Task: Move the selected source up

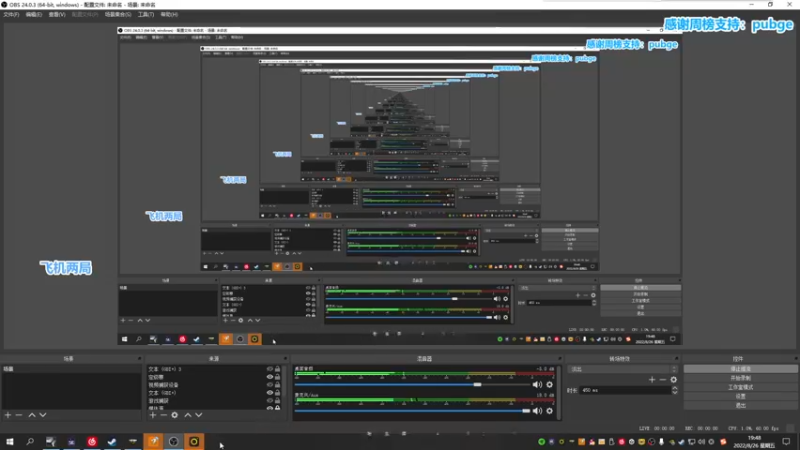Action: 187,415
